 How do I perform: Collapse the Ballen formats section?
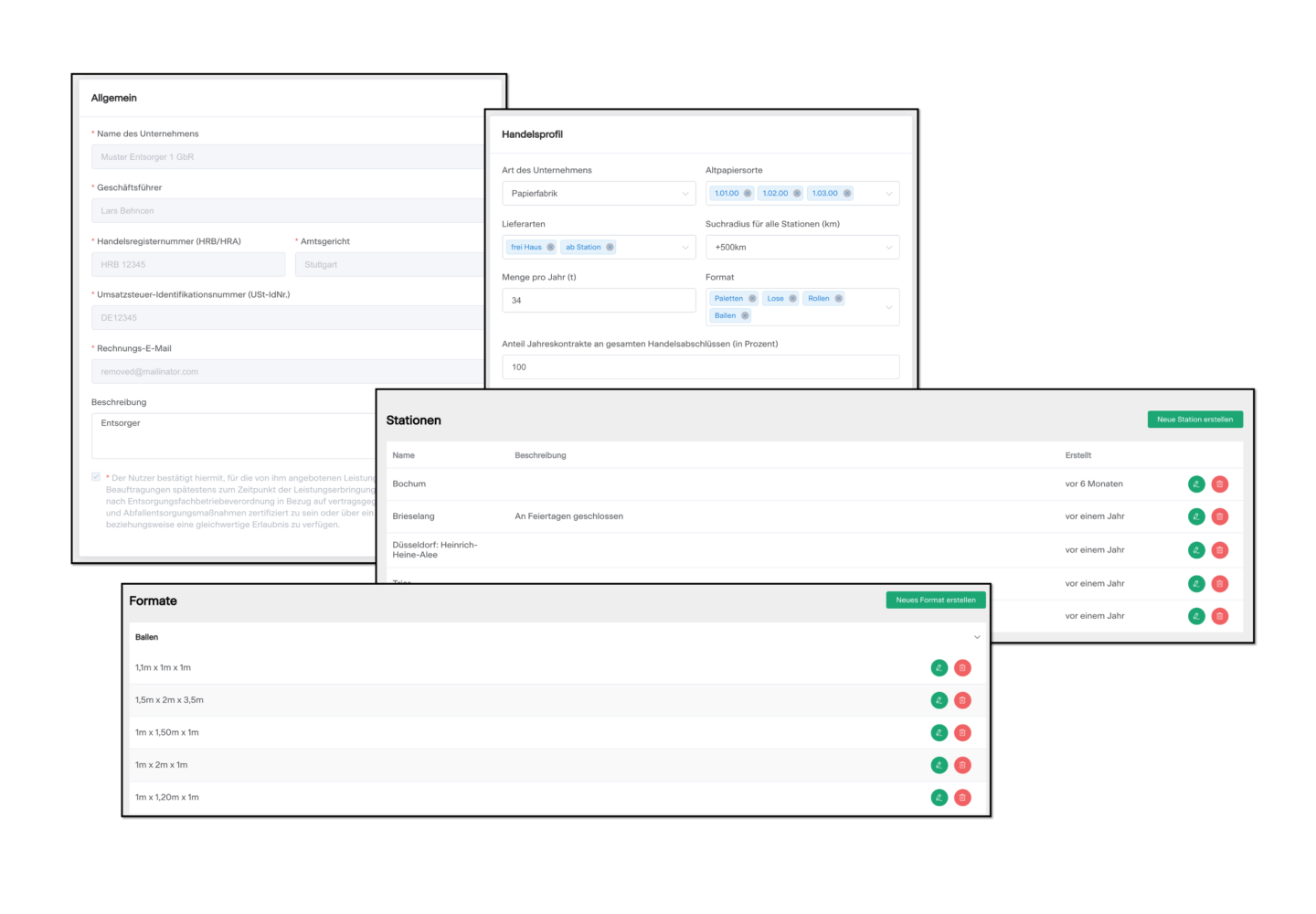(x=977, y=637)
